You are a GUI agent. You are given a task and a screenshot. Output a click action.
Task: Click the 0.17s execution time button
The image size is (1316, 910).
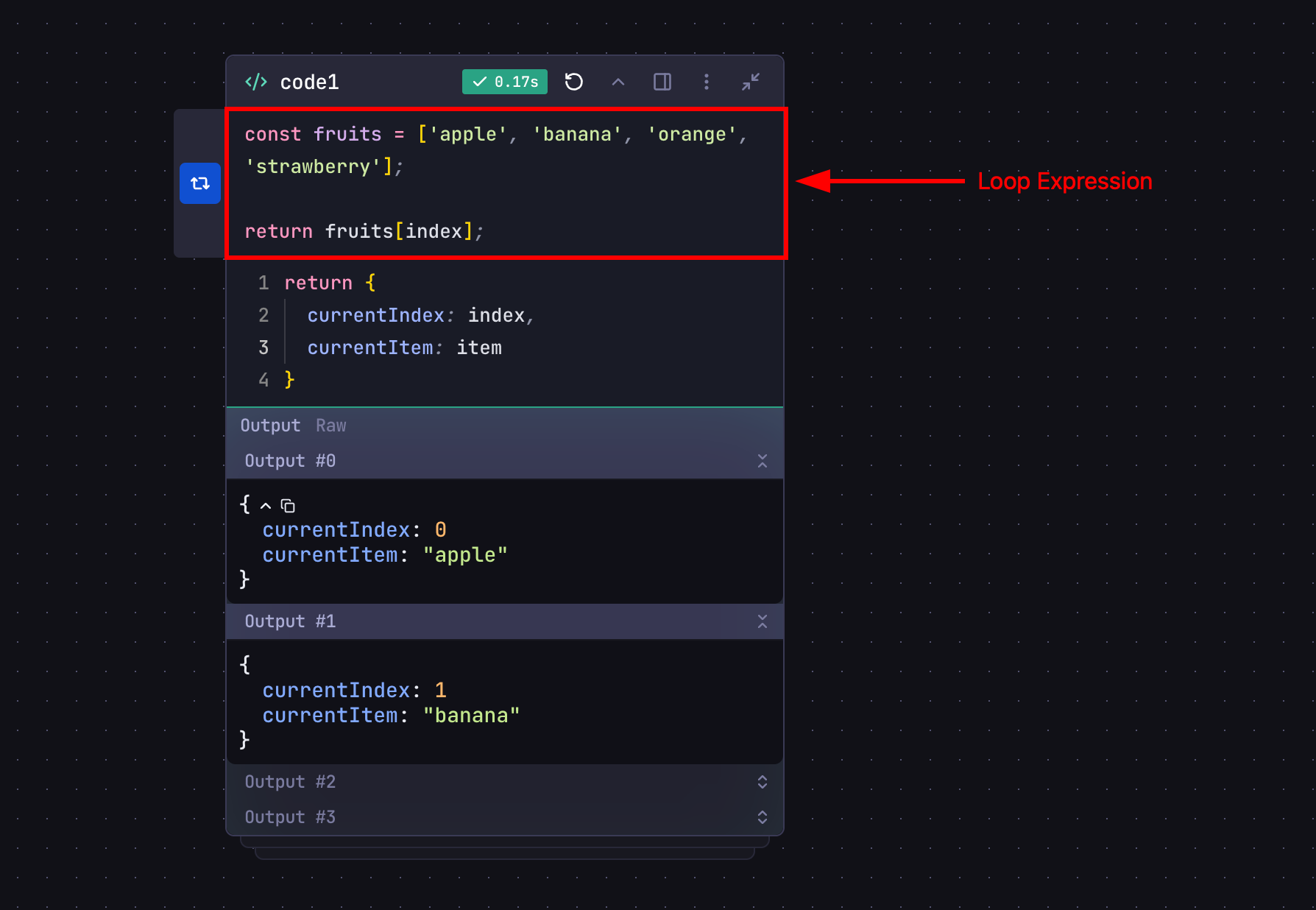click(x=505, y=82)
